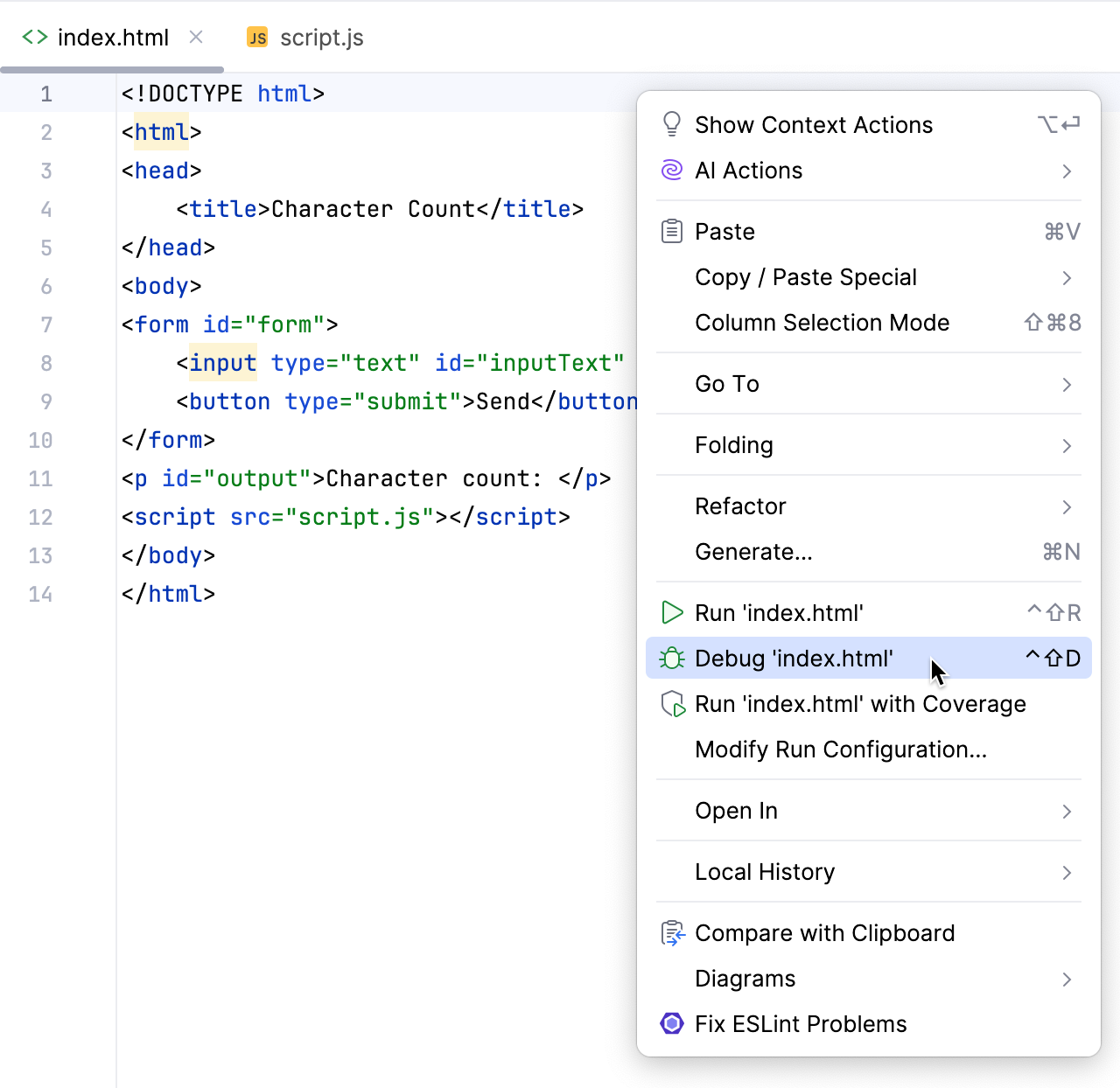The width and height of the screenshot is (1120, 1088).
Task: Click the green Run play icon
Action: [x=672, y=613]
